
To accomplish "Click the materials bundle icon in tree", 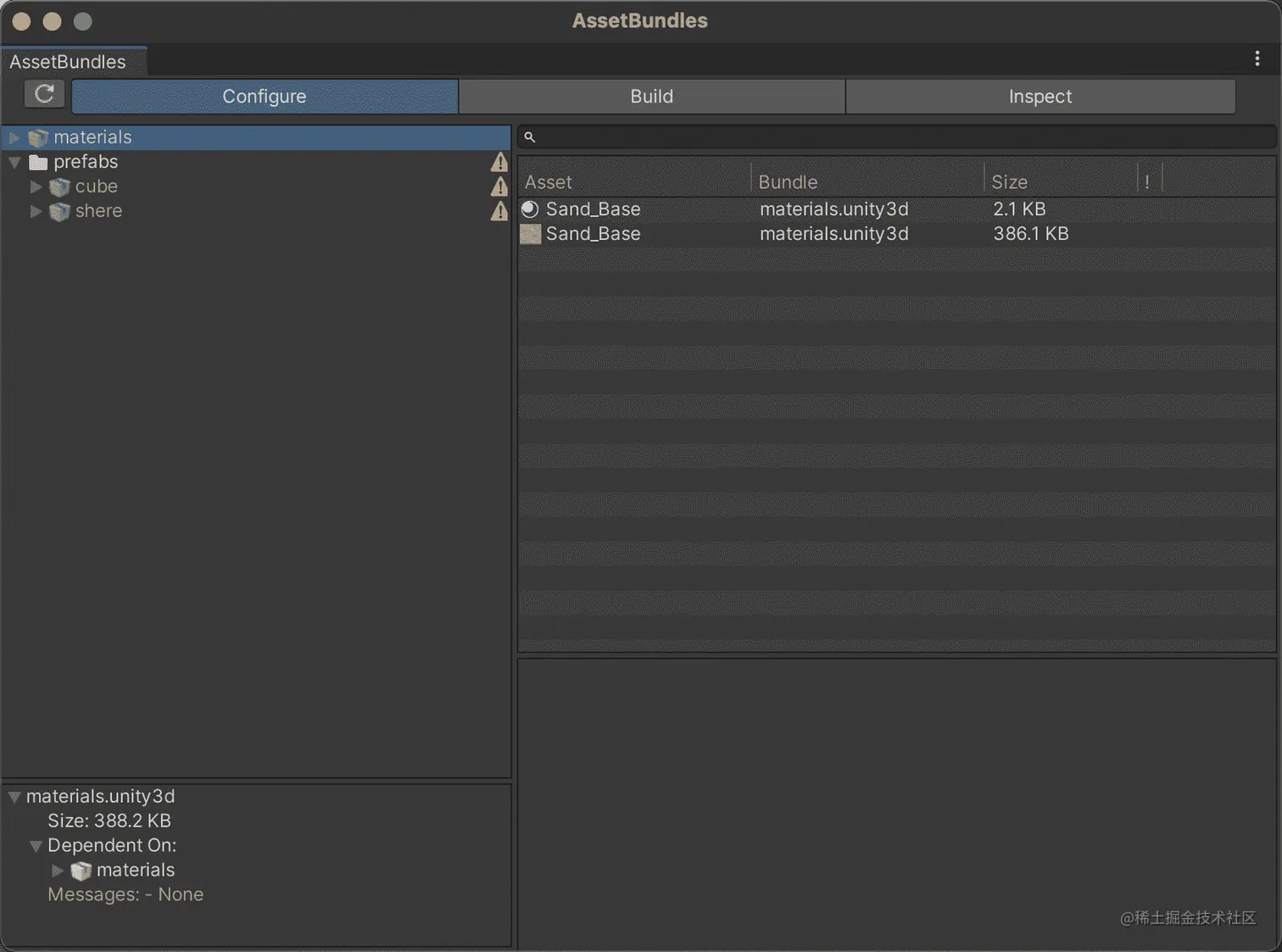I will coord(38,138).
